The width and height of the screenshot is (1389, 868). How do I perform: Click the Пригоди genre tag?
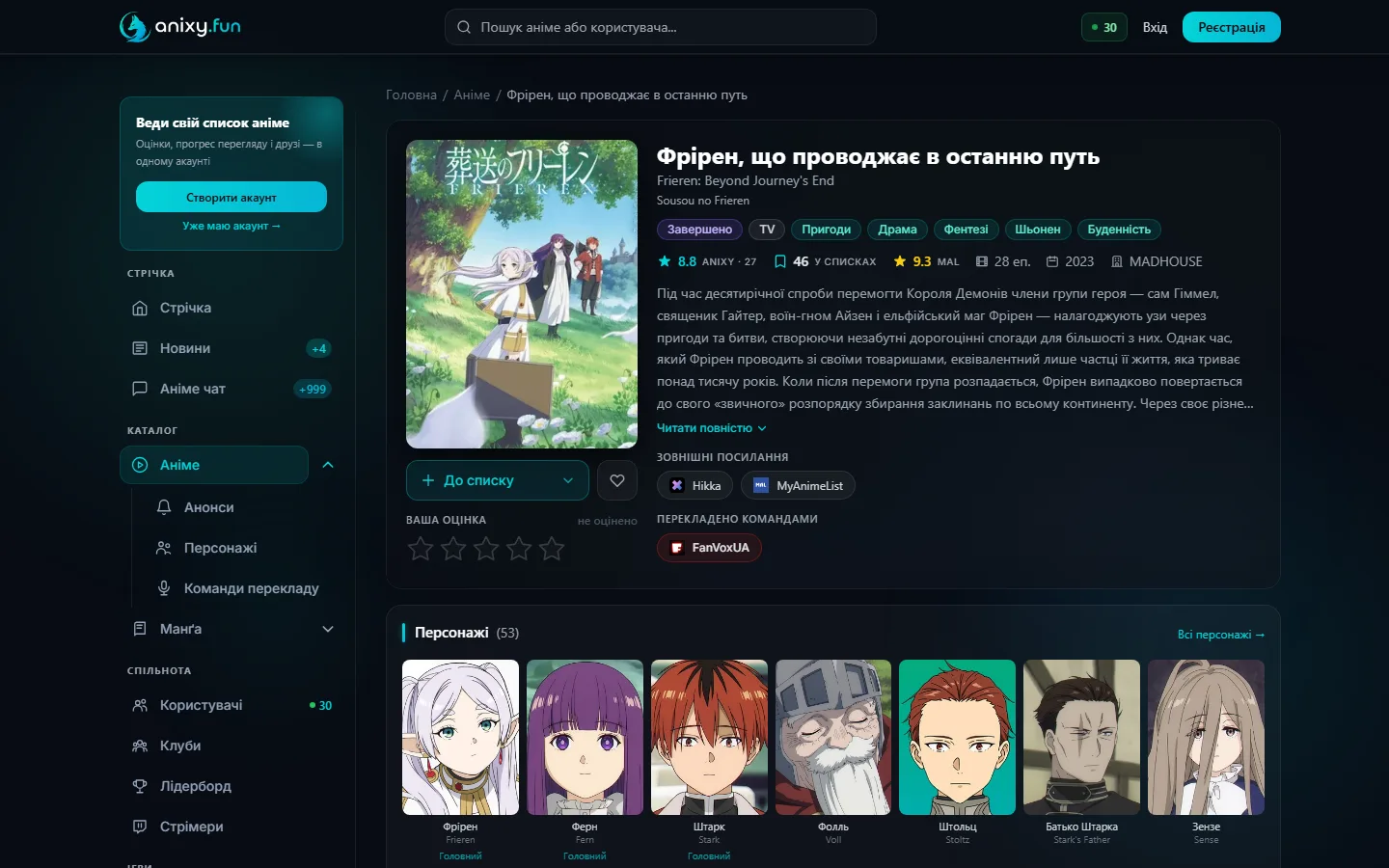[x=827, y=230]
